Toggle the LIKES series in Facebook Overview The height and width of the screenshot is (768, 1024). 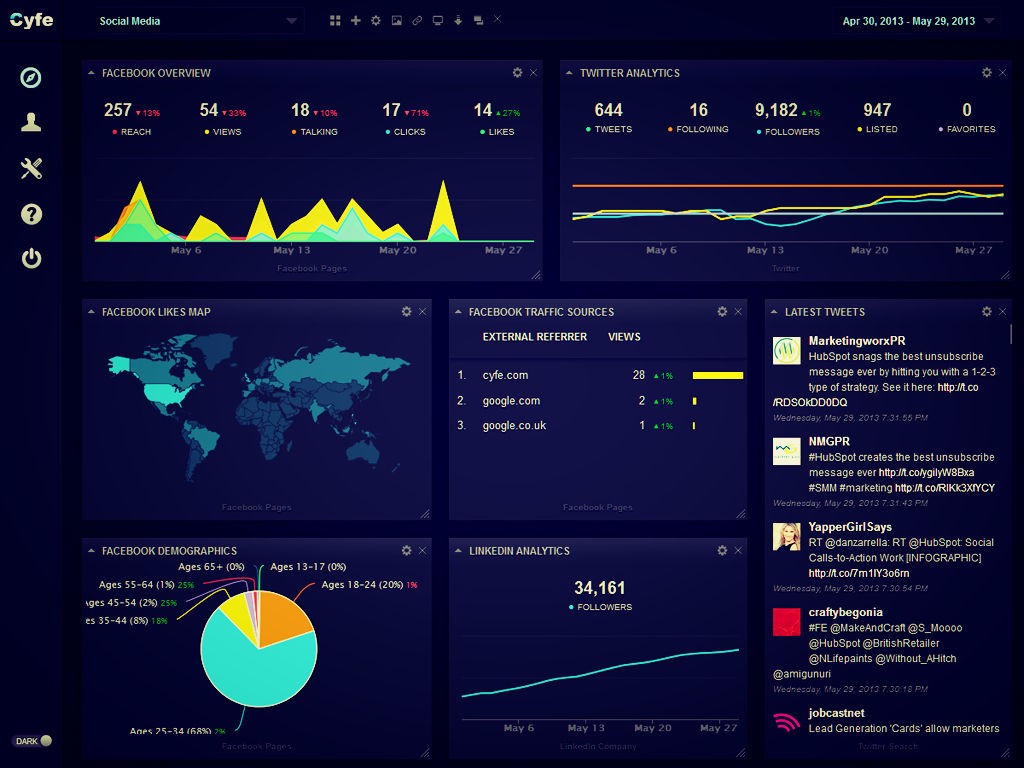tap(497, 132)
